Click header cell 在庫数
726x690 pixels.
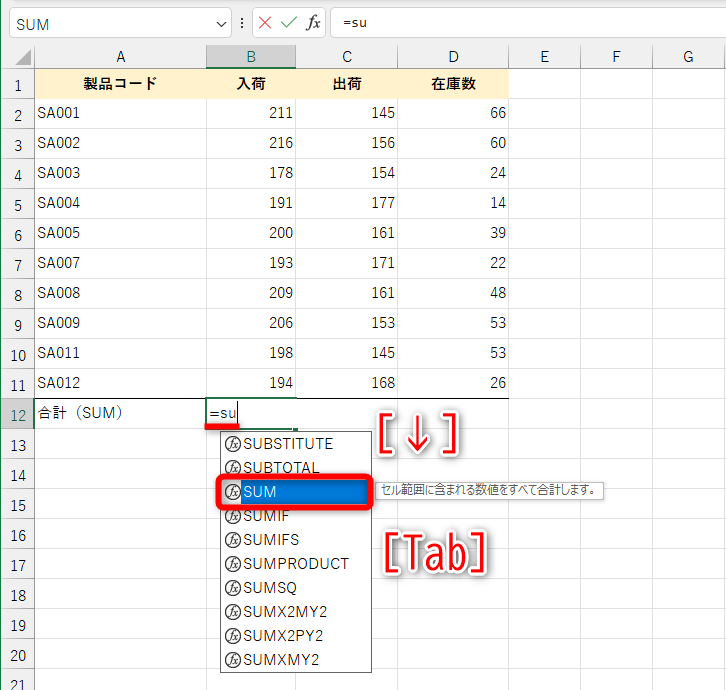click(x=453, y=84)
